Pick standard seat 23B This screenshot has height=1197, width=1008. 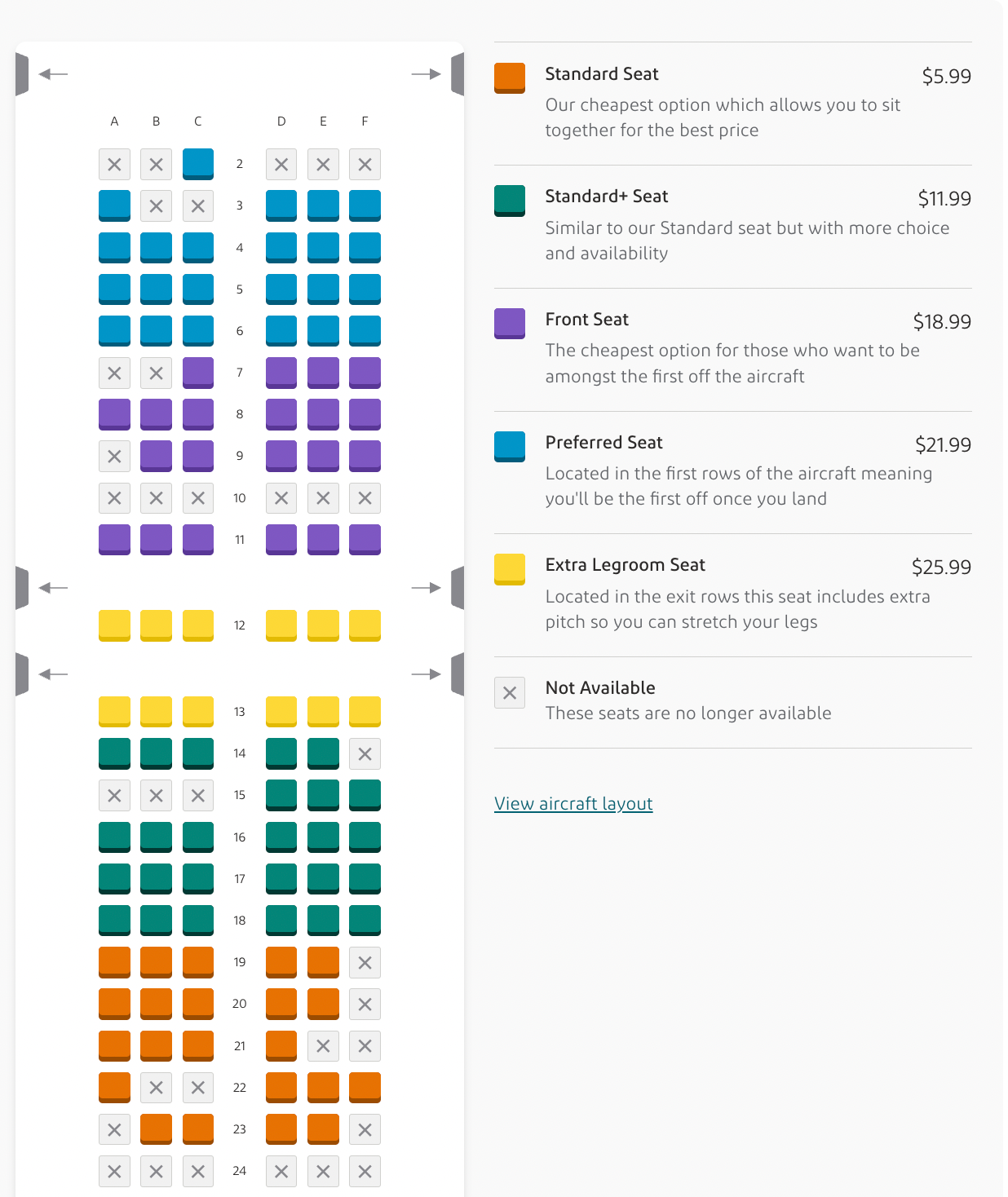tap(156, 1129)
